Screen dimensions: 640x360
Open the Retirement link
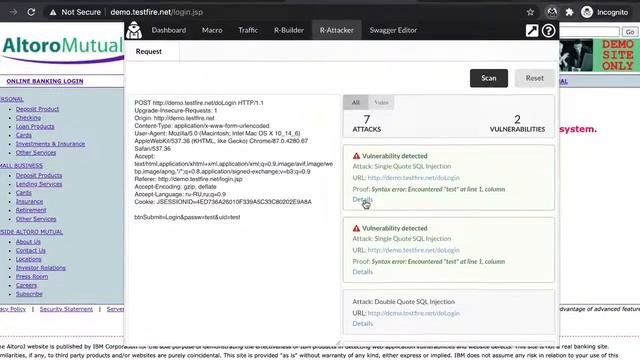coord(31,210)
